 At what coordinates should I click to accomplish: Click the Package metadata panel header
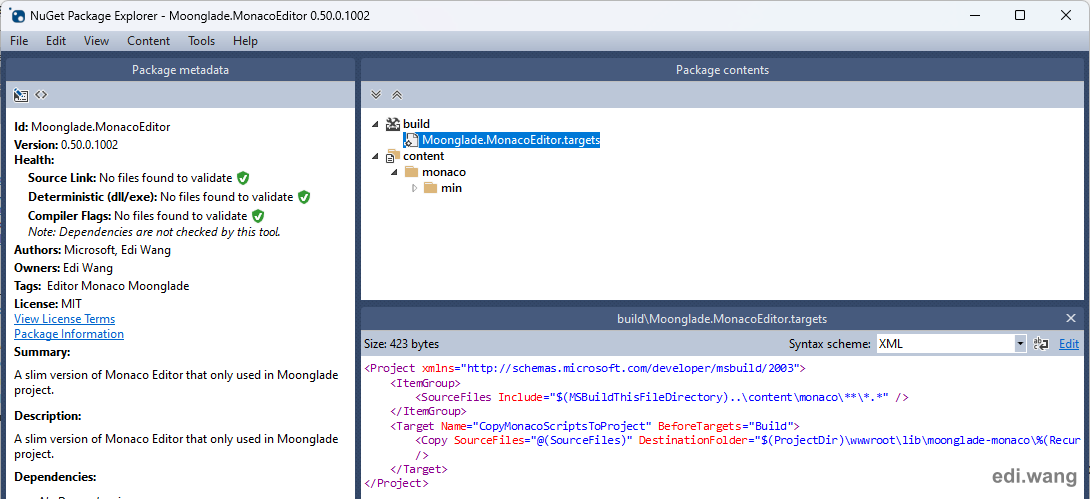click(x=180, y=69)
